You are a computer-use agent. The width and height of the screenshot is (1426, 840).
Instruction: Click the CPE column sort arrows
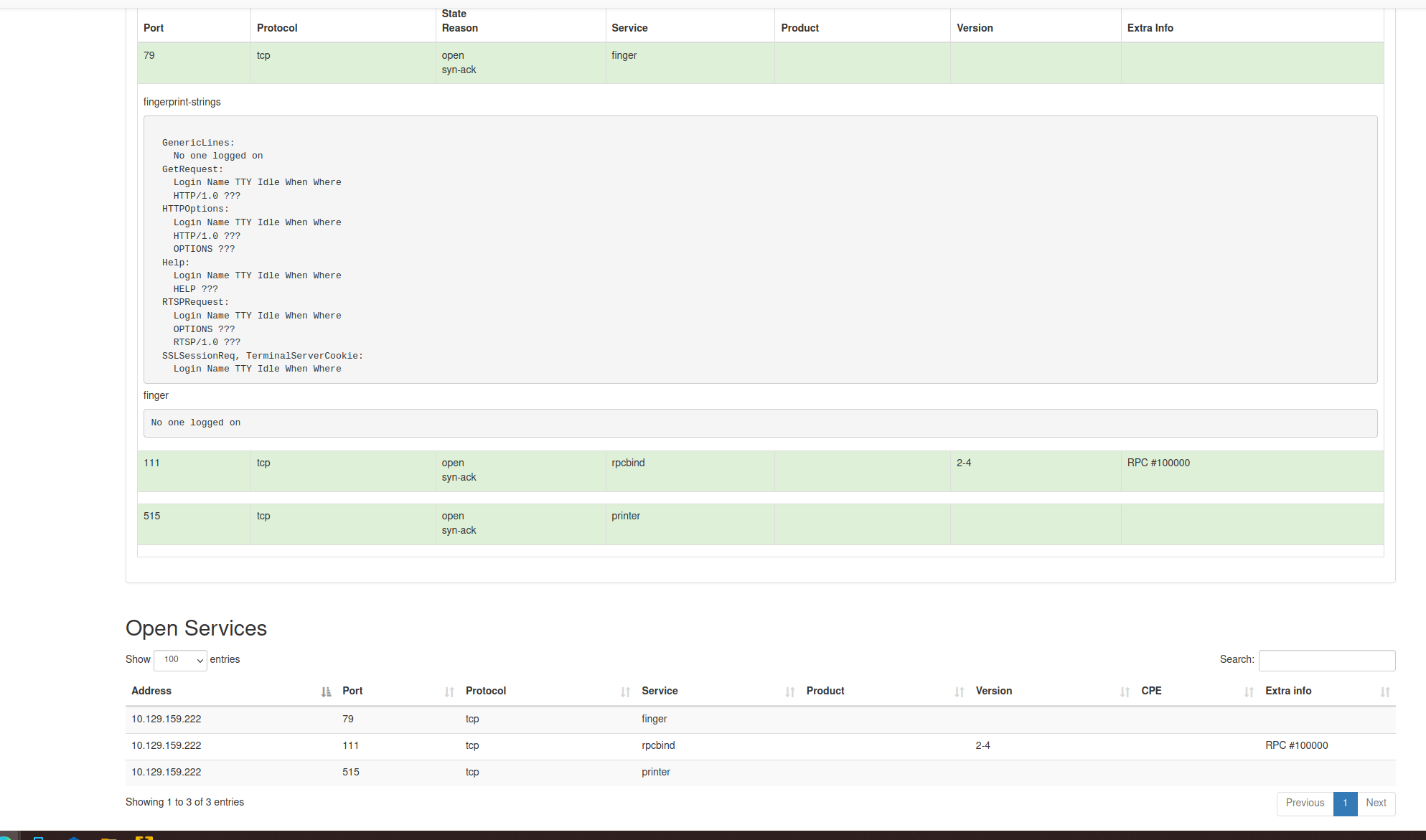[x=1249, y=692]
